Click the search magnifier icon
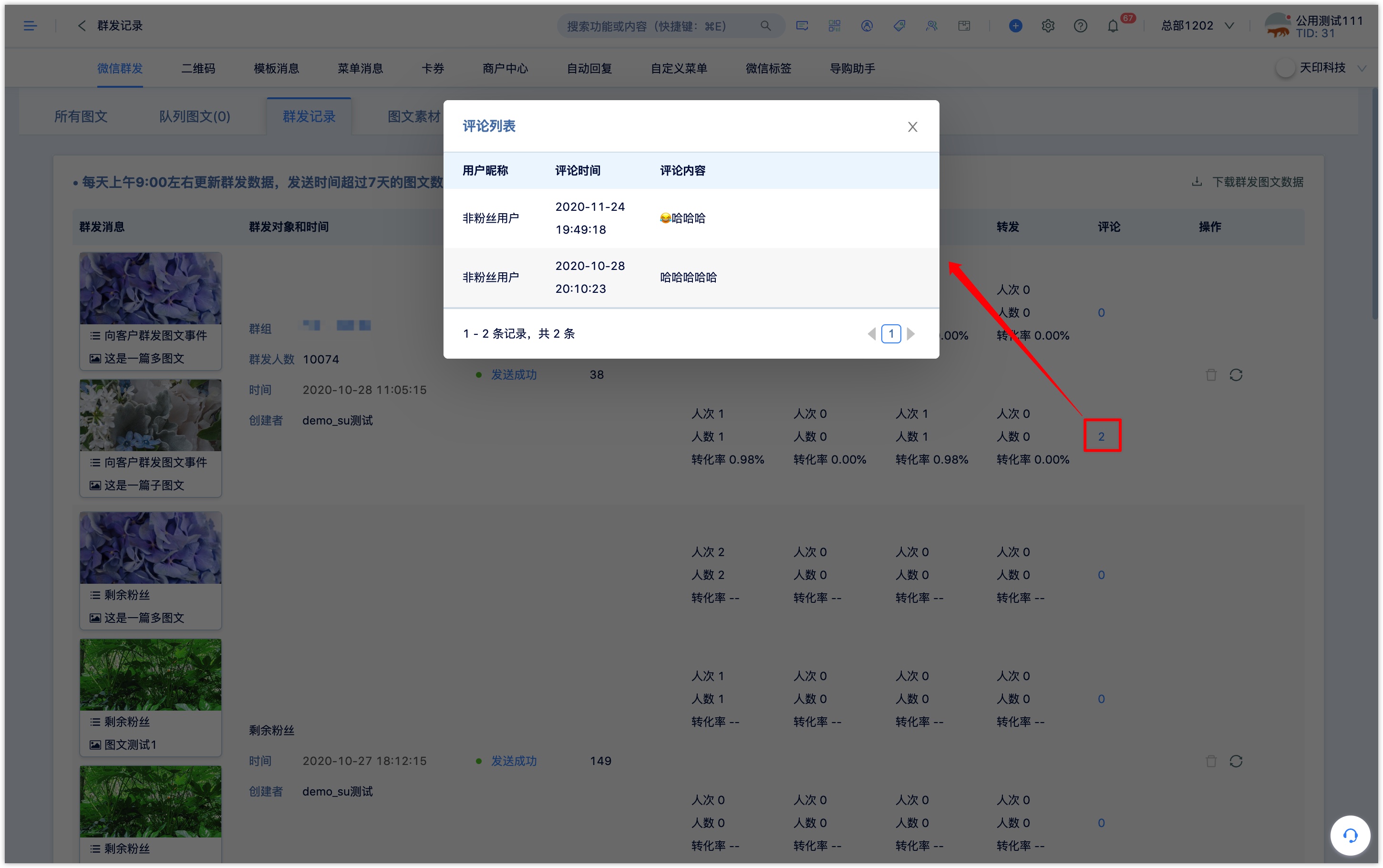1383x868 pixels. tap(765, 26)
